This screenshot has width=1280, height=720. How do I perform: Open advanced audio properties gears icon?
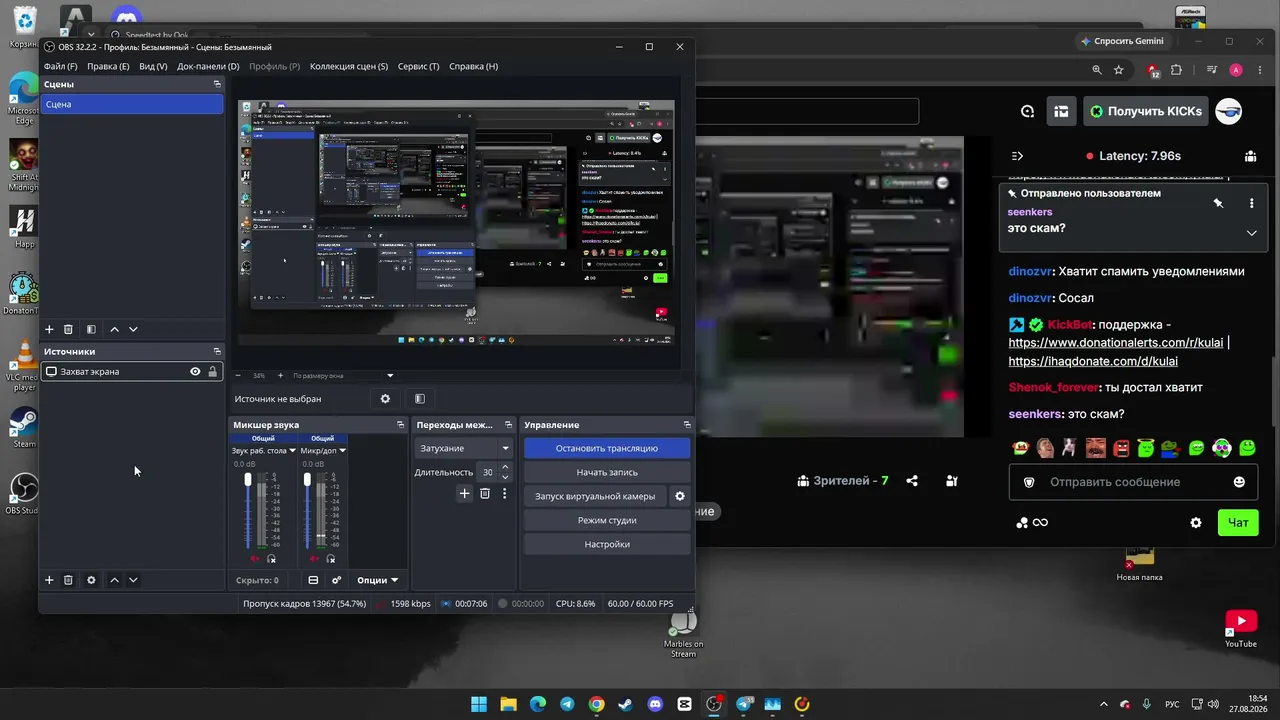click(337, 580)
